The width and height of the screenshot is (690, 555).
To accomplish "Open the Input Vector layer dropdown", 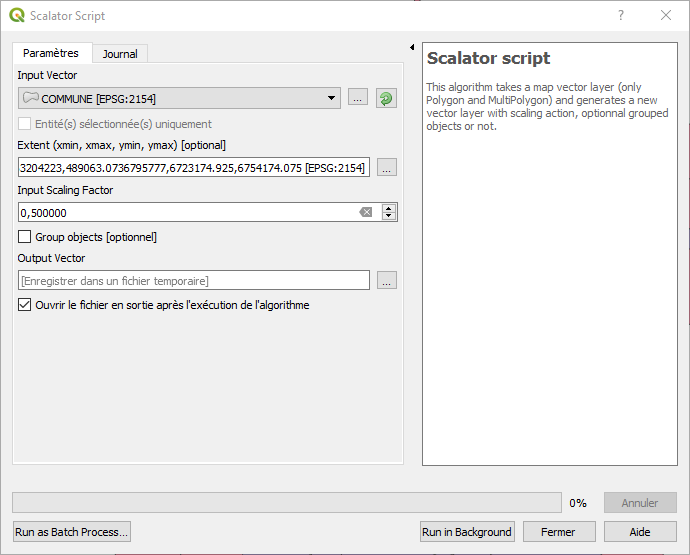I will coord(179,98).
